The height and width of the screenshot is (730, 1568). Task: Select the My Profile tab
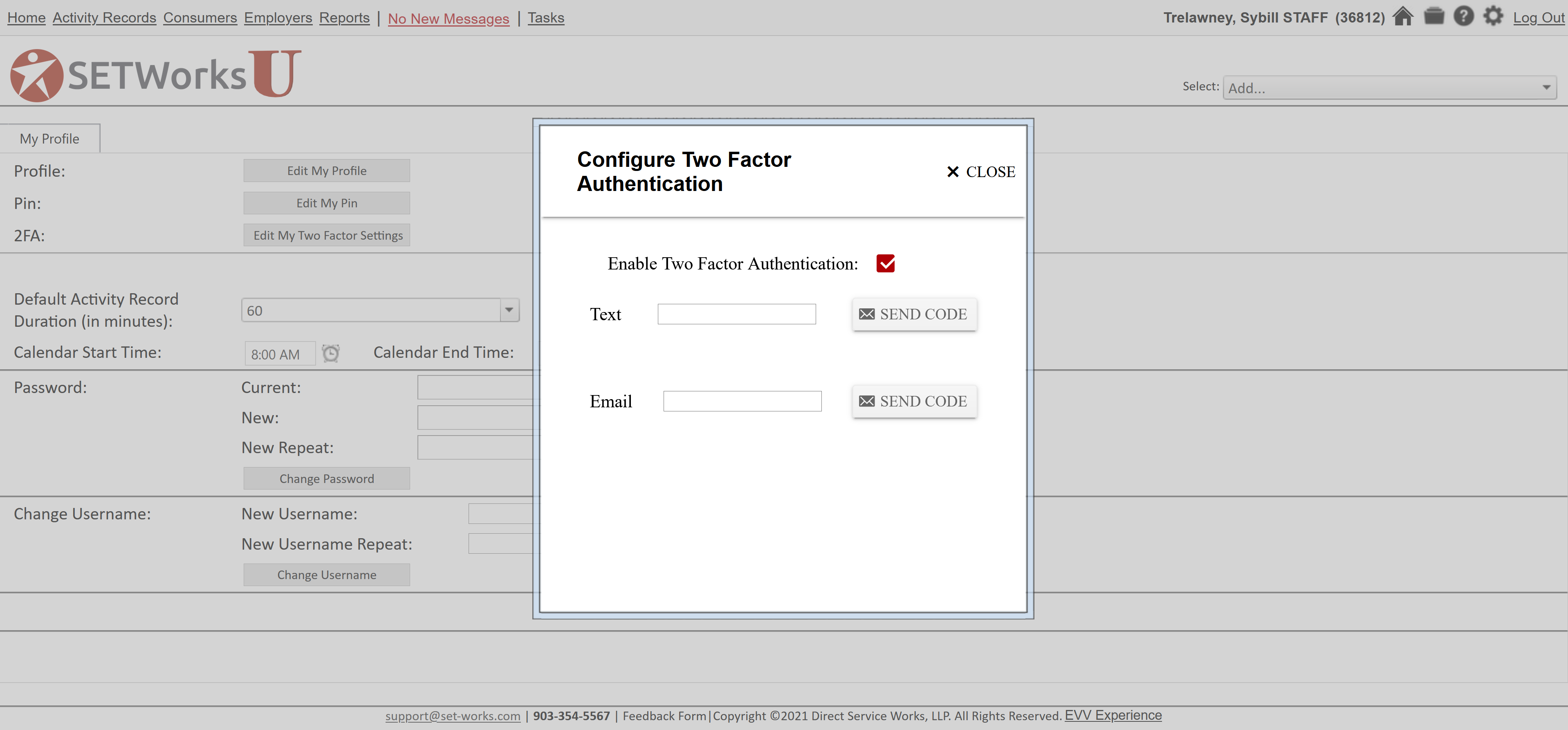pyautogui.click(x=49, y=139)
